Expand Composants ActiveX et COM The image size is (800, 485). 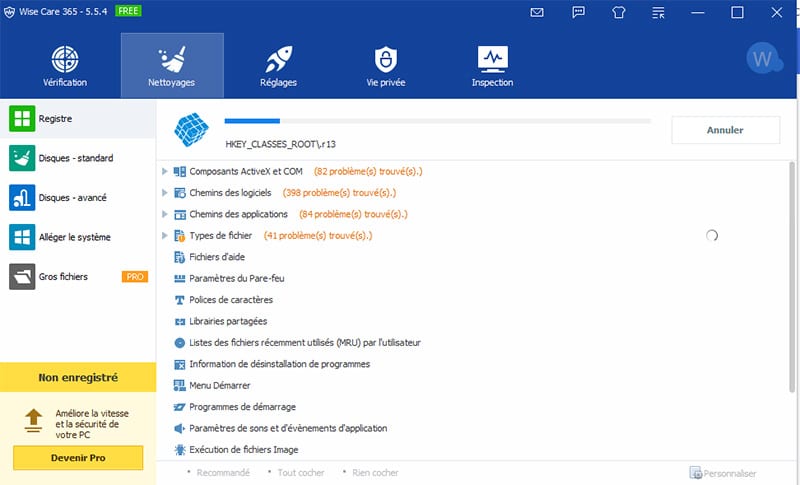pos(164,171)
